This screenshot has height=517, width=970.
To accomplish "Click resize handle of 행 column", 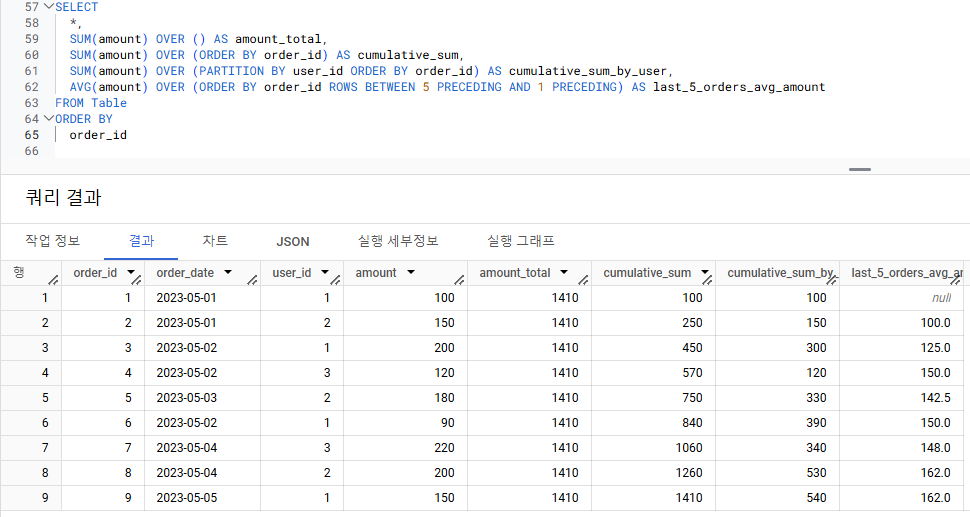I will pyautogui.click(x=54, y=280).
